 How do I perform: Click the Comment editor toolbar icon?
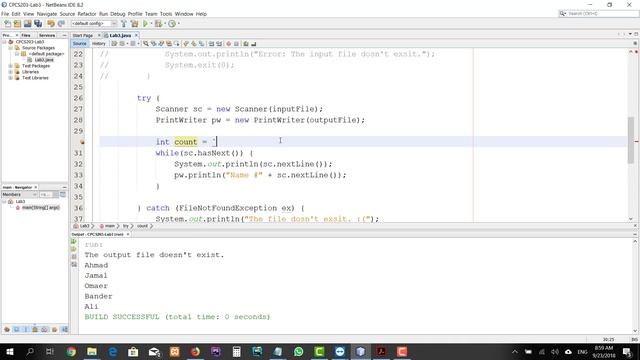pyautogui.click(x=246, y=44)
